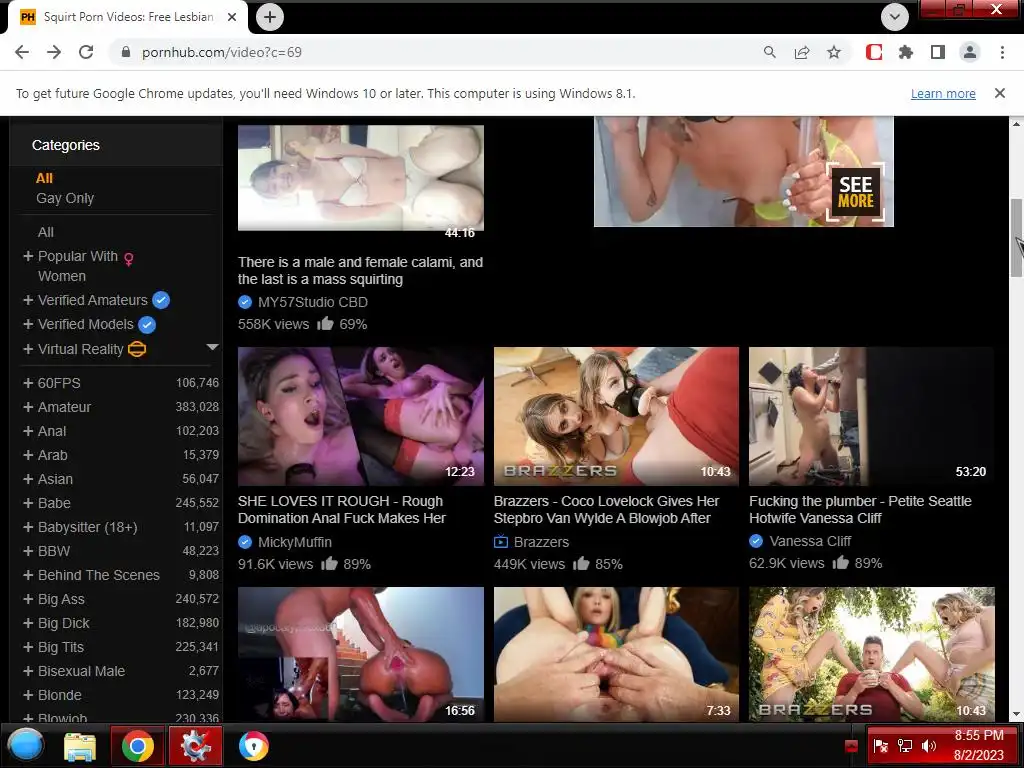Share this page using the share icon

[802, 52]
